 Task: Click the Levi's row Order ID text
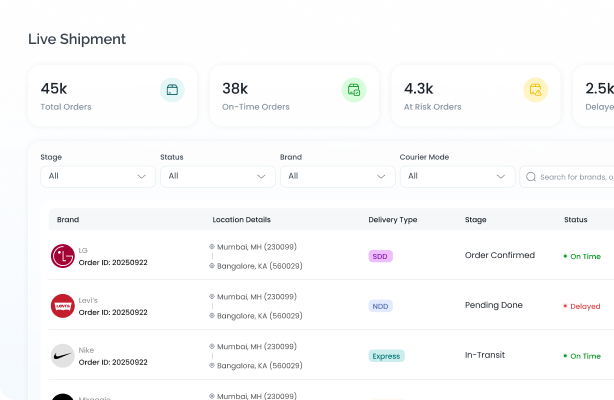pos(113,312)
